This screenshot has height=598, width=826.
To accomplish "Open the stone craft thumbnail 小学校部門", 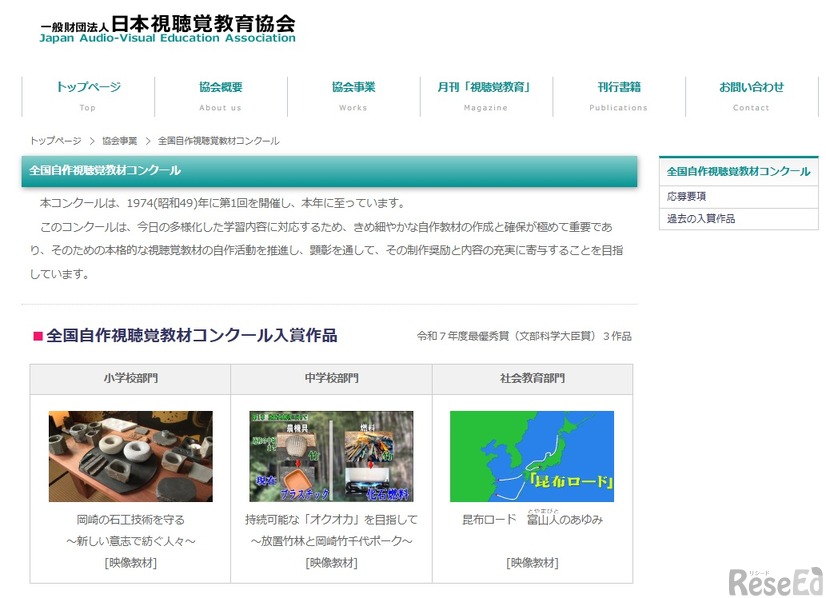I will 131,456.
